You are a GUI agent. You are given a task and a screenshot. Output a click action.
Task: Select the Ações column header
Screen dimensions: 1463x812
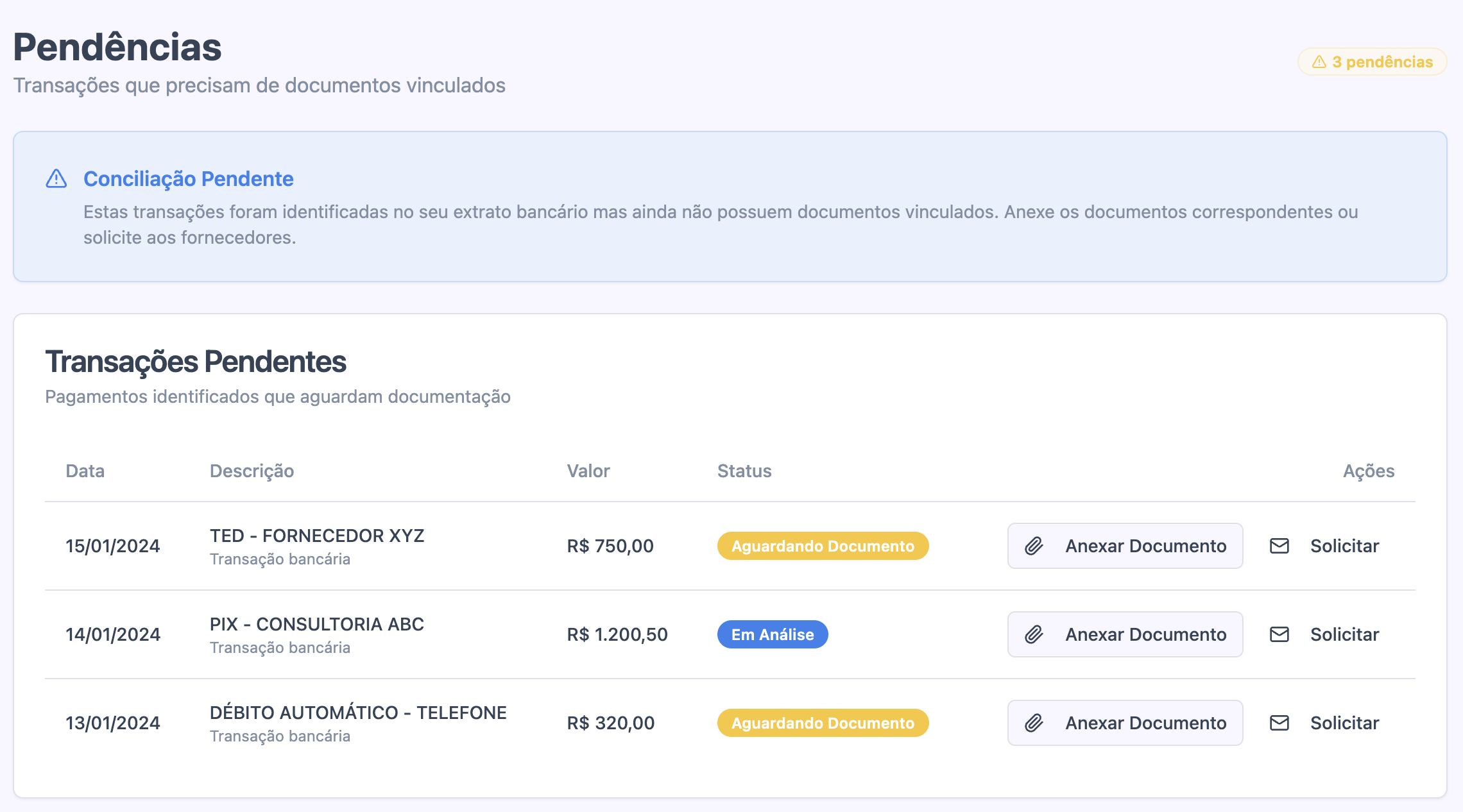tap(1369, 471)
